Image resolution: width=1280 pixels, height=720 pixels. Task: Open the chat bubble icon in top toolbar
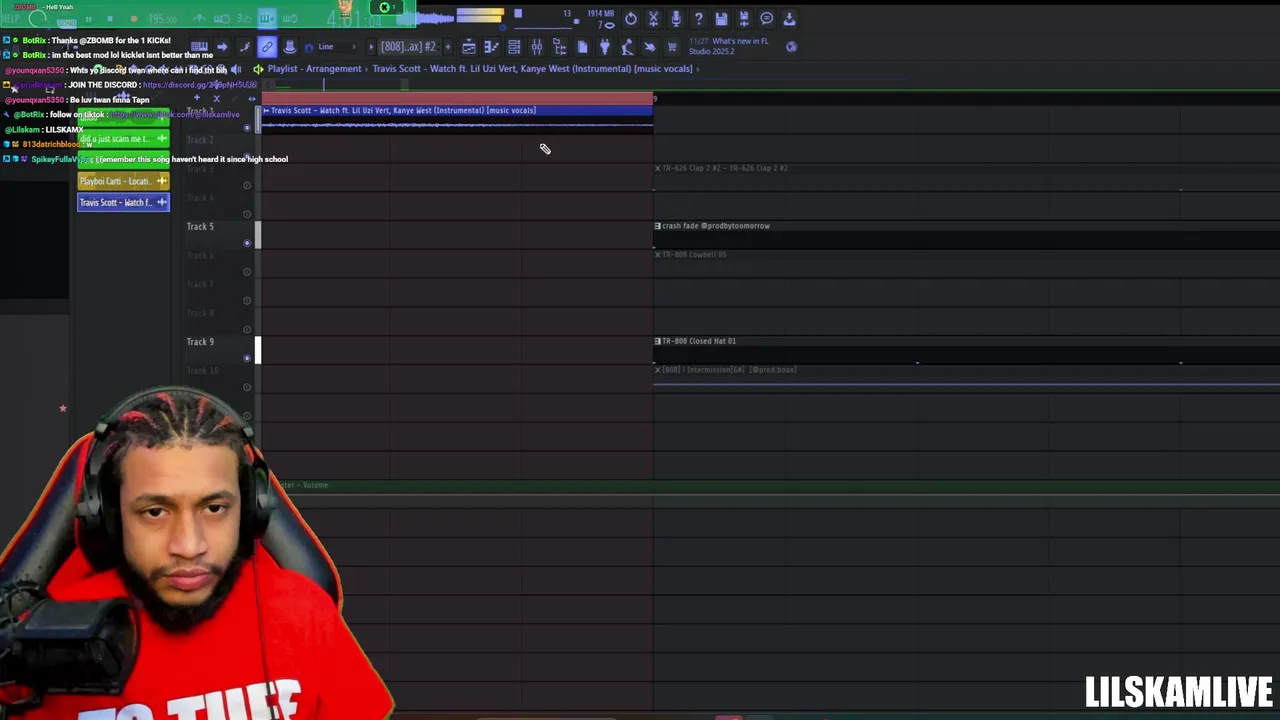point(766,18)
